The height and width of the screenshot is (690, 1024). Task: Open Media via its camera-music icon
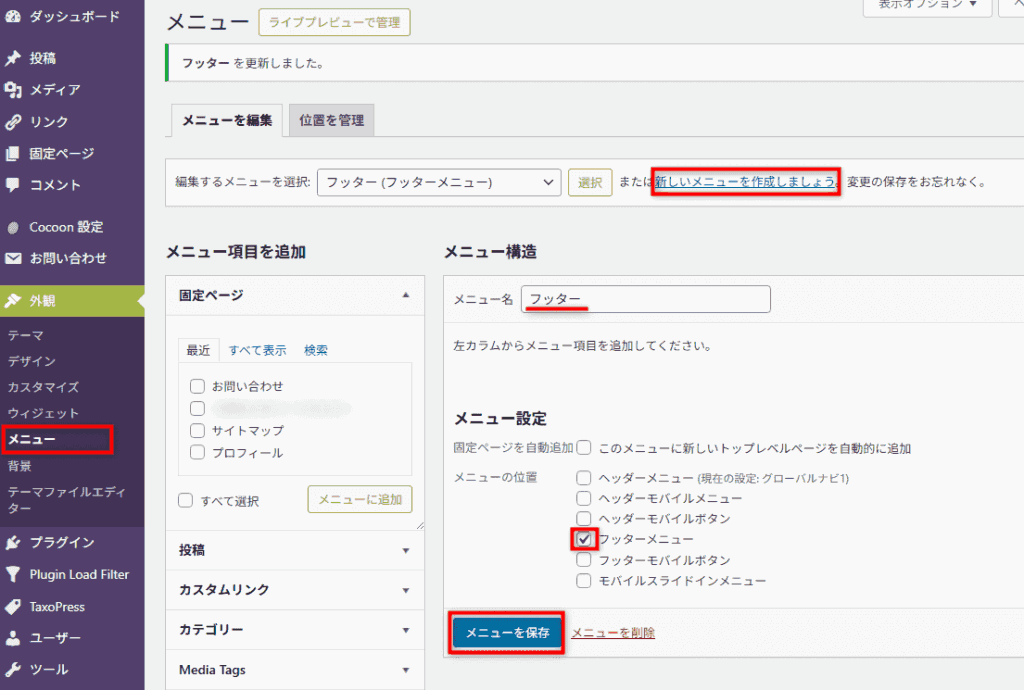[x=13, y=90]
